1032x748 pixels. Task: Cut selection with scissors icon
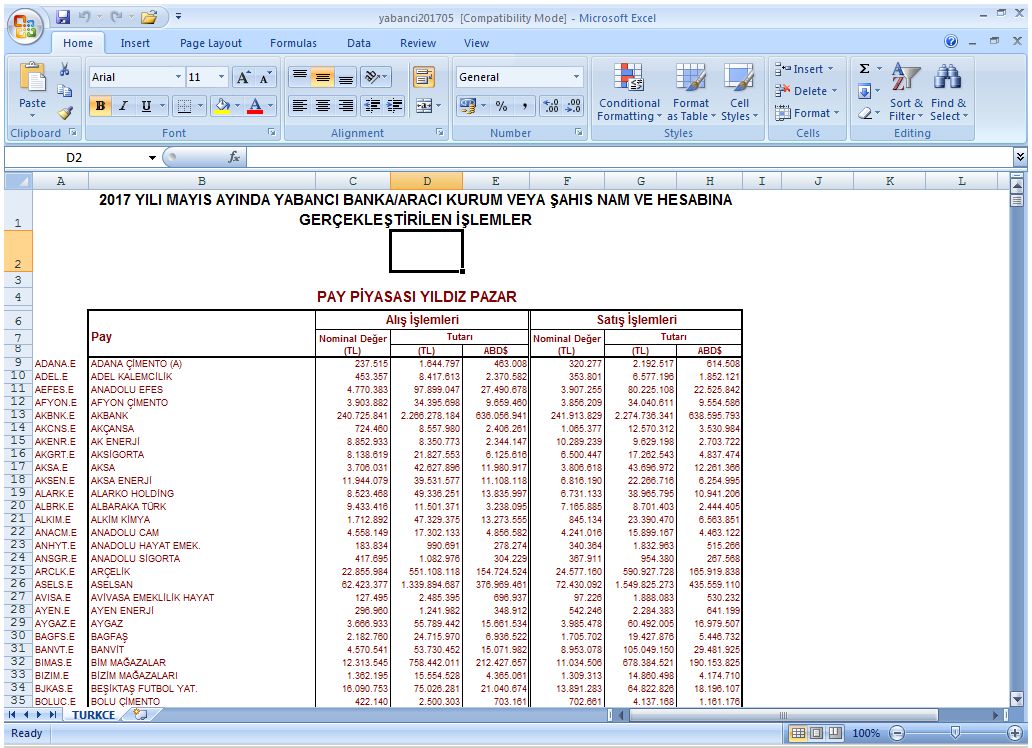64,69
